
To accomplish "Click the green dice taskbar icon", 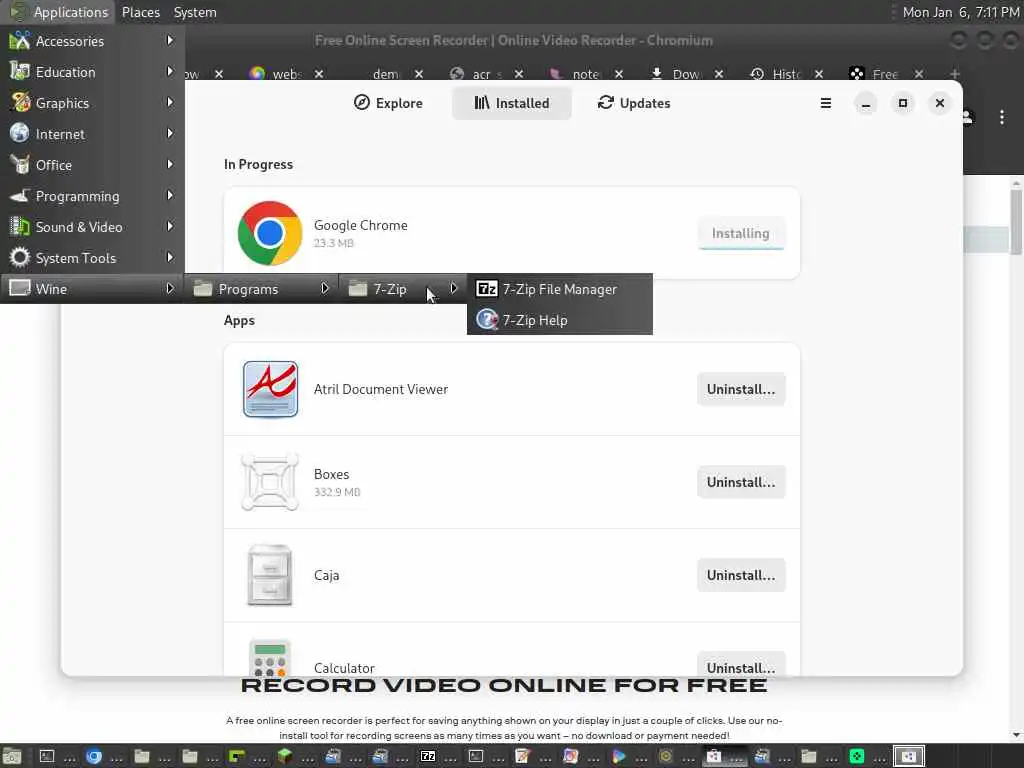I will (x=857, y=756).
